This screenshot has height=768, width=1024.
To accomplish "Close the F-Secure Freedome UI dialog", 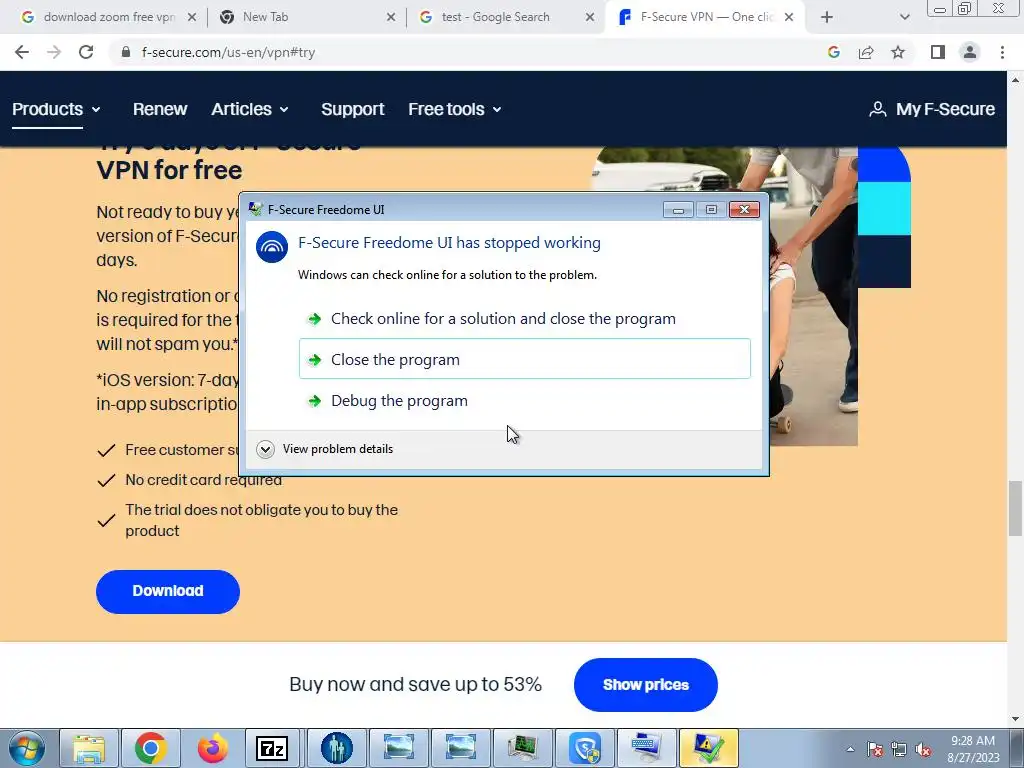I will (x=744, y=209).
